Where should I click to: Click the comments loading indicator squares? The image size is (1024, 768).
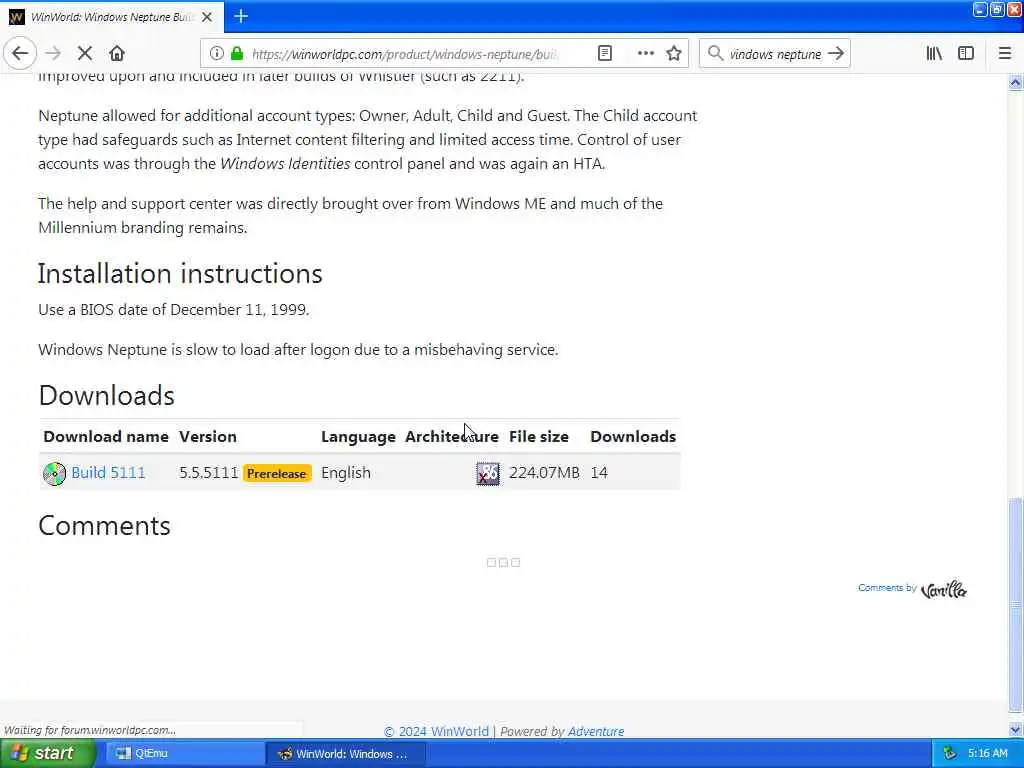pyautogui.click(x=504, y=562)
